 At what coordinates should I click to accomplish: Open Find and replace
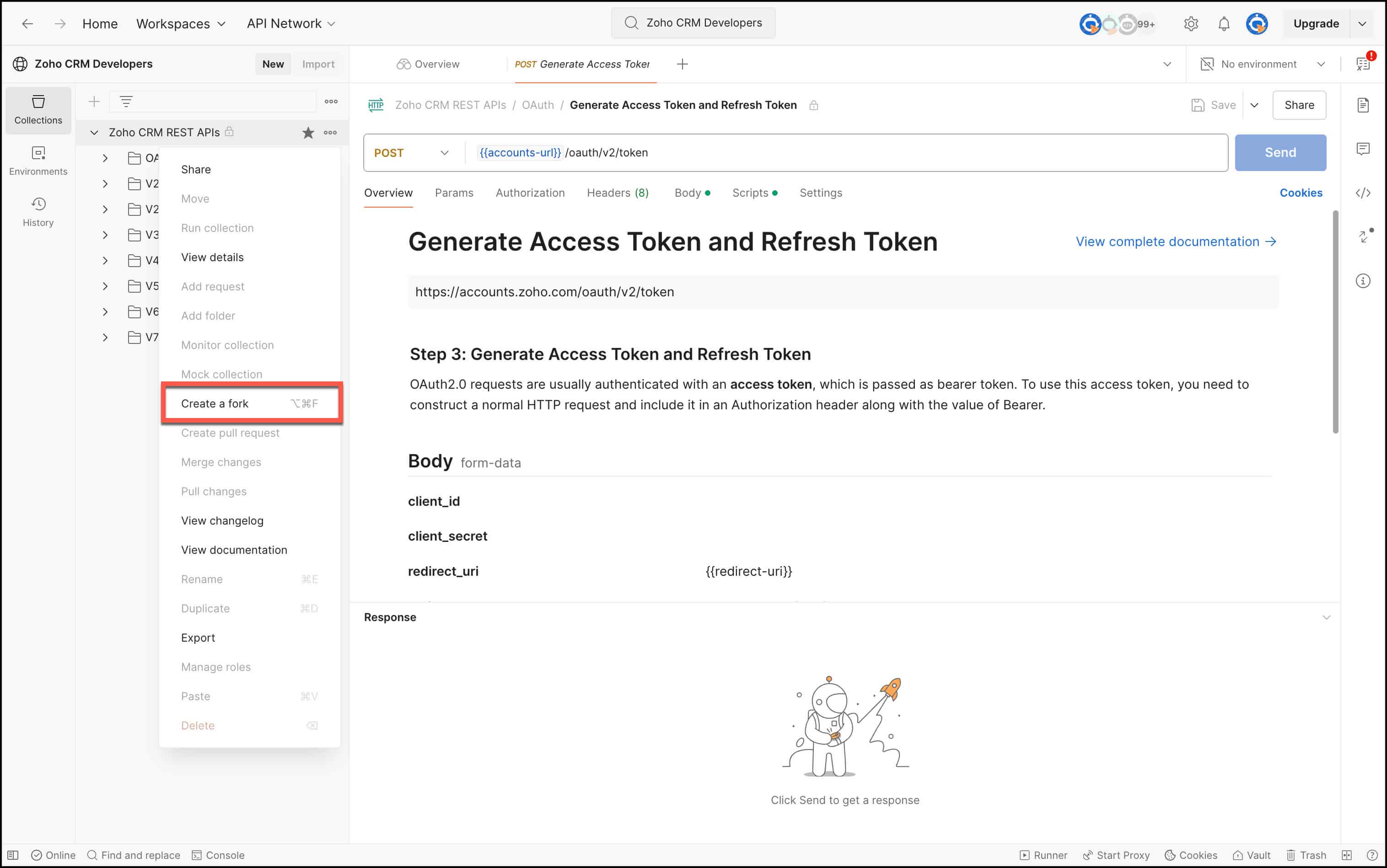click(133, 855)
